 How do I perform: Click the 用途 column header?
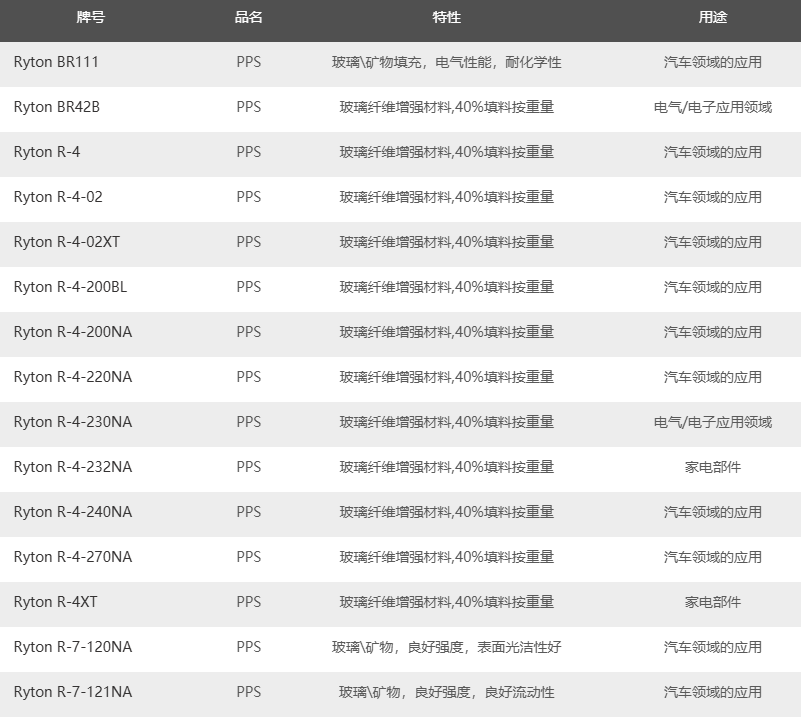click(712, 18)
